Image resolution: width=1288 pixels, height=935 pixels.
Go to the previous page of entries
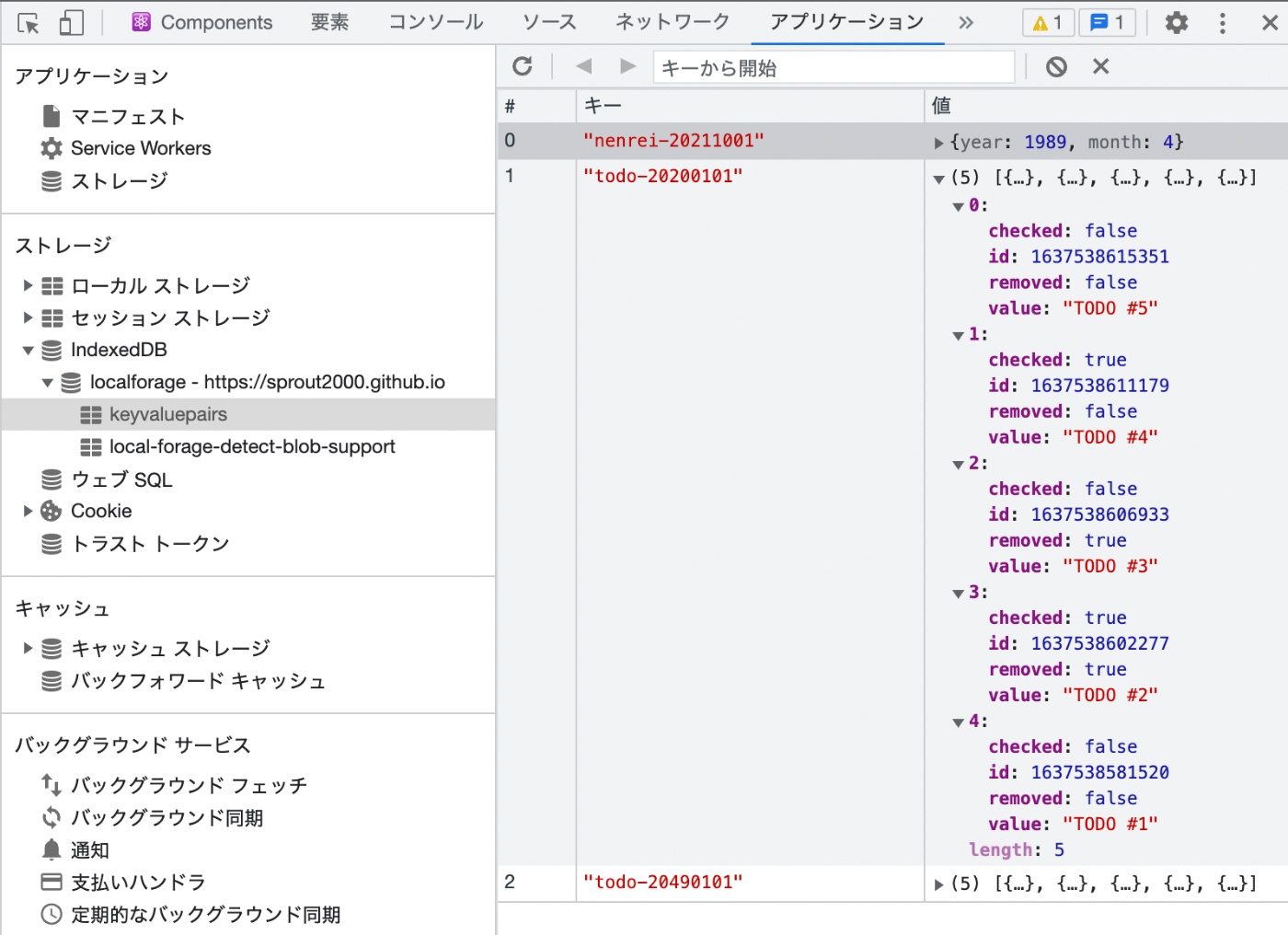tap(583, 66)
